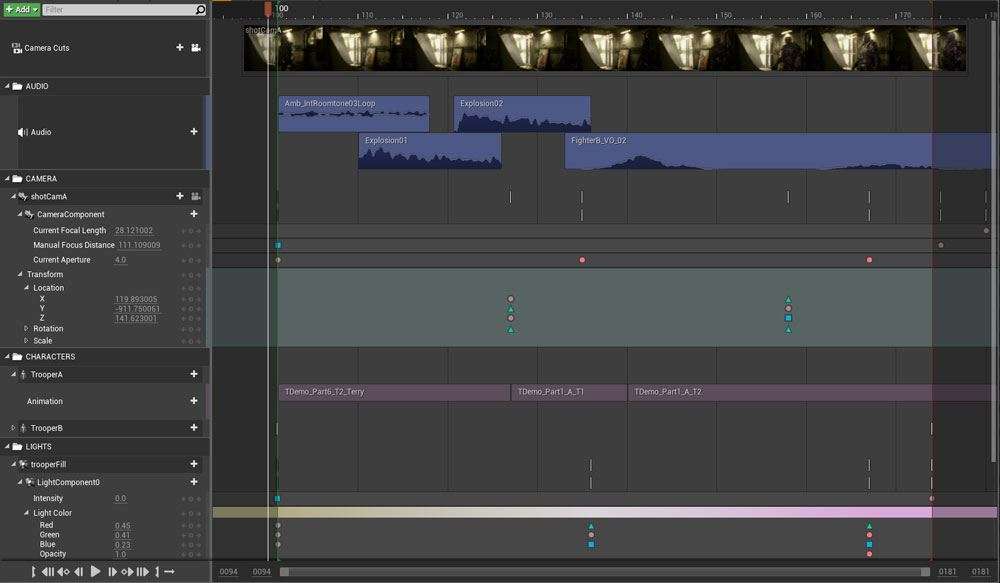This screenshot has width=1000, height=583.
Task: Click the trooperFill light icon
Action: click(x=23, y=464)
